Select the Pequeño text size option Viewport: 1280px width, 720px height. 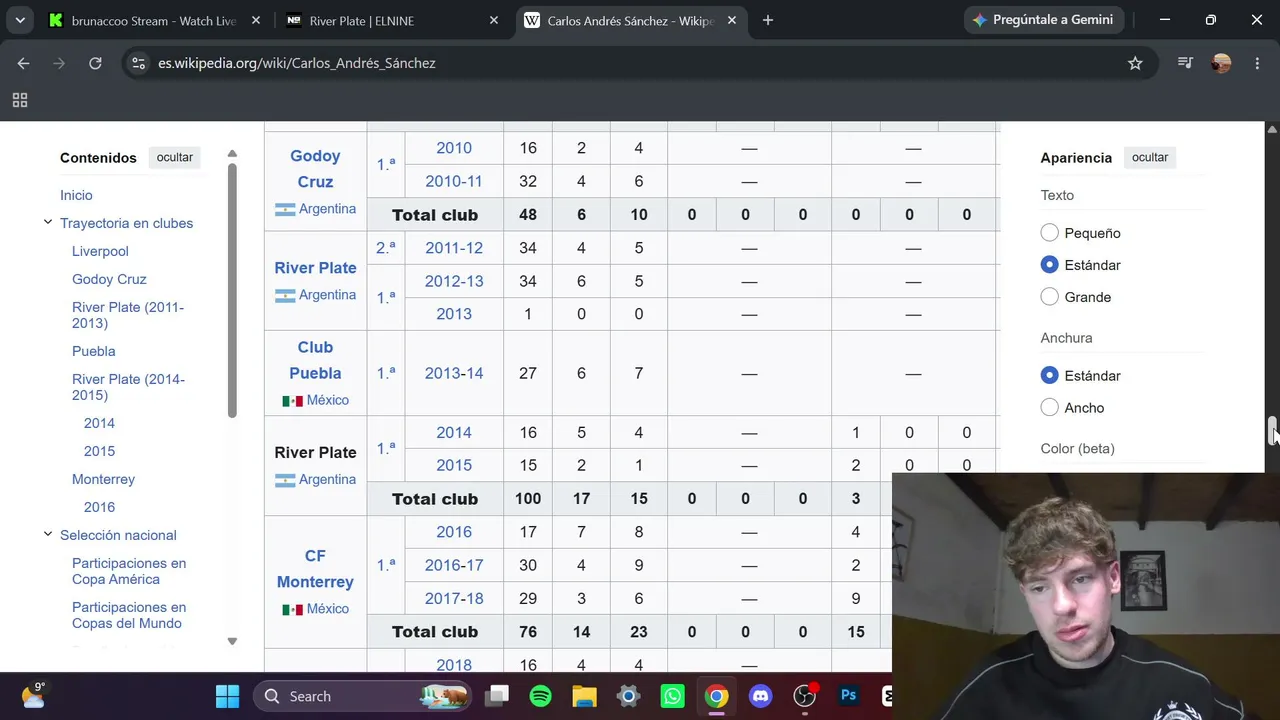tap(1049, 233)
